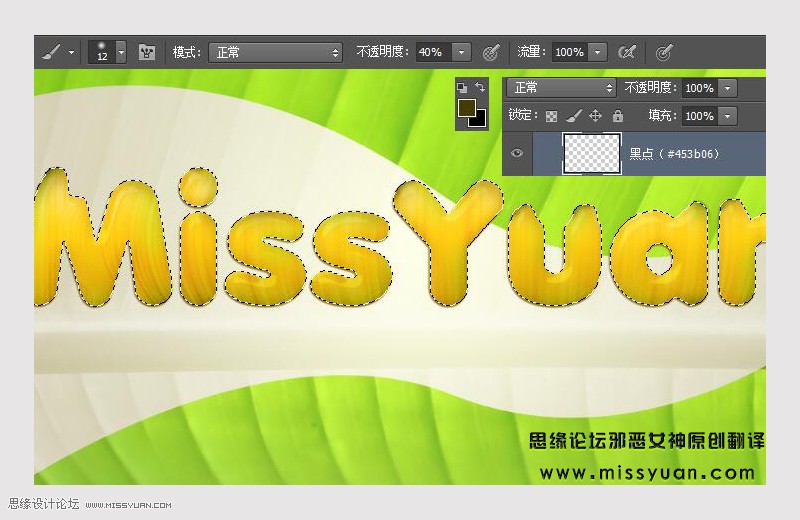Lock image pixels with brush icon

coord(573,116)
